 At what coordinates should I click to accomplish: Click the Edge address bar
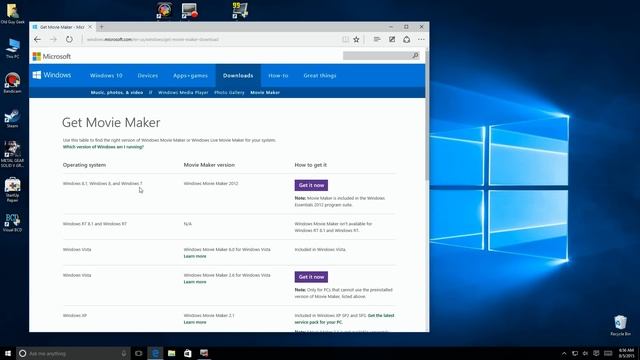(x=212, y=40)
